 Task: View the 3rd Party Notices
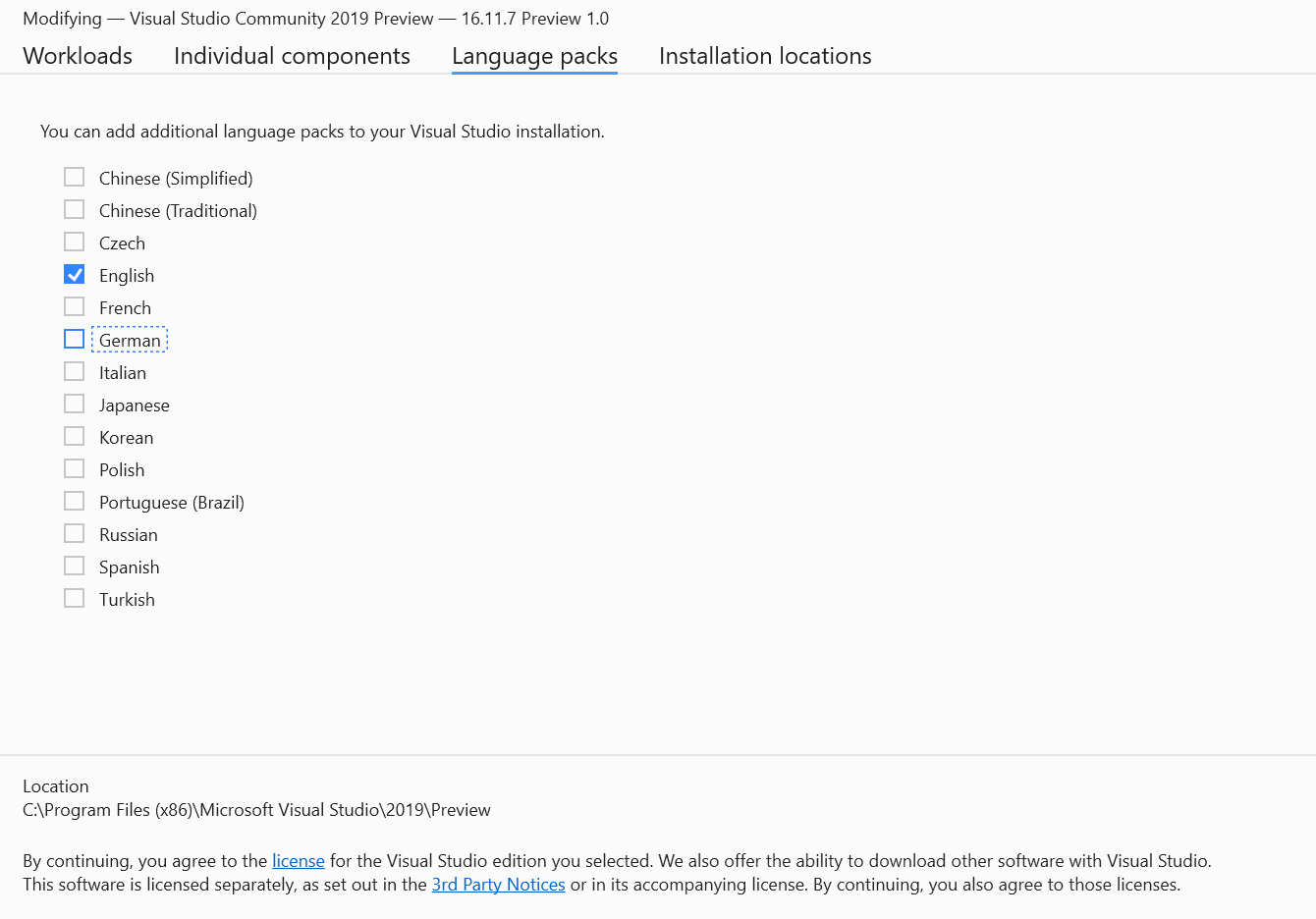tap(498, 884)
